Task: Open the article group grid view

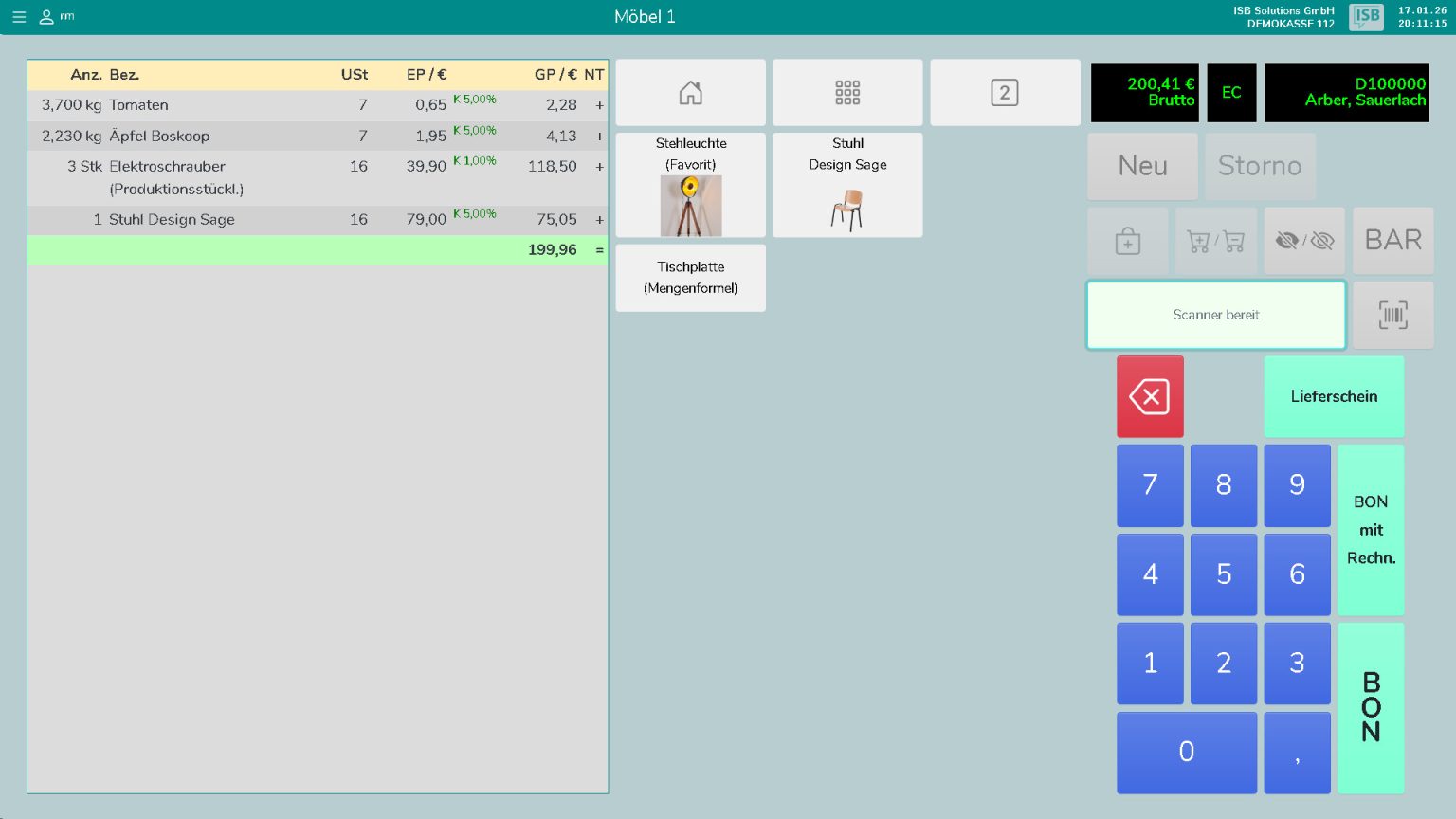Action: tap(847, 93)
